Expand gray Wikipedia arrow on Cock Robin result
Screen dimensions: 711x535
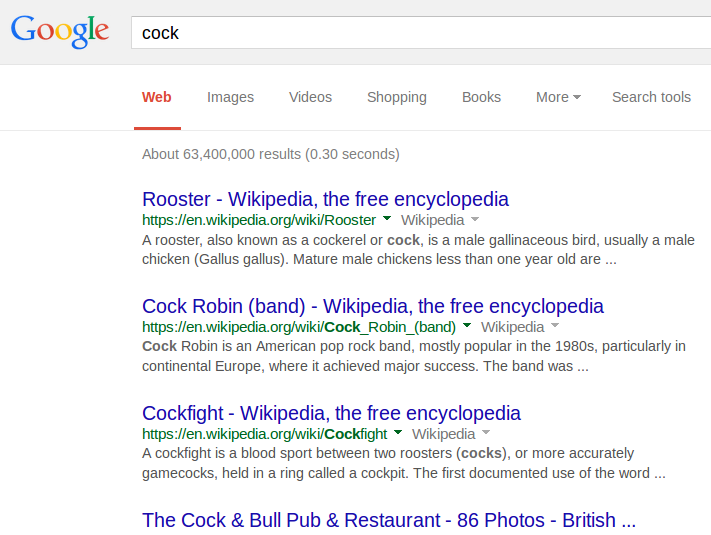(x=555, y=326)
